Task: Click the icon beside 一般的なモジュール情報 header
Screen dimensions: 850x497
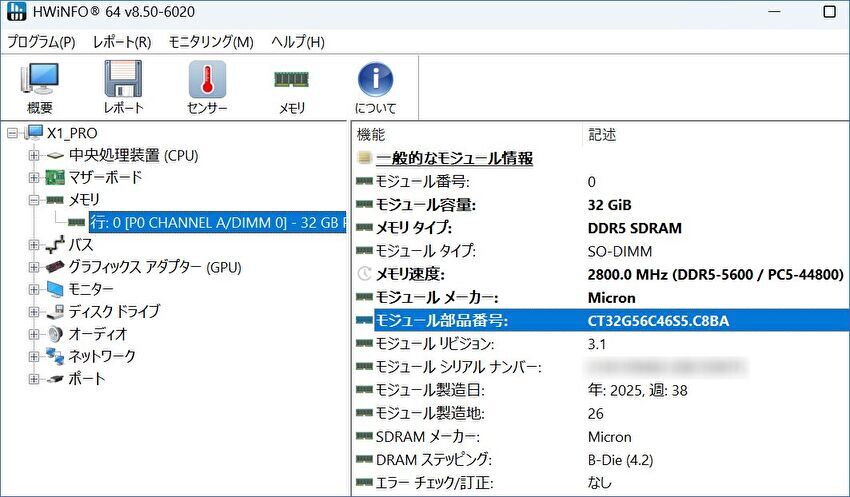Action: click(364, 158)
